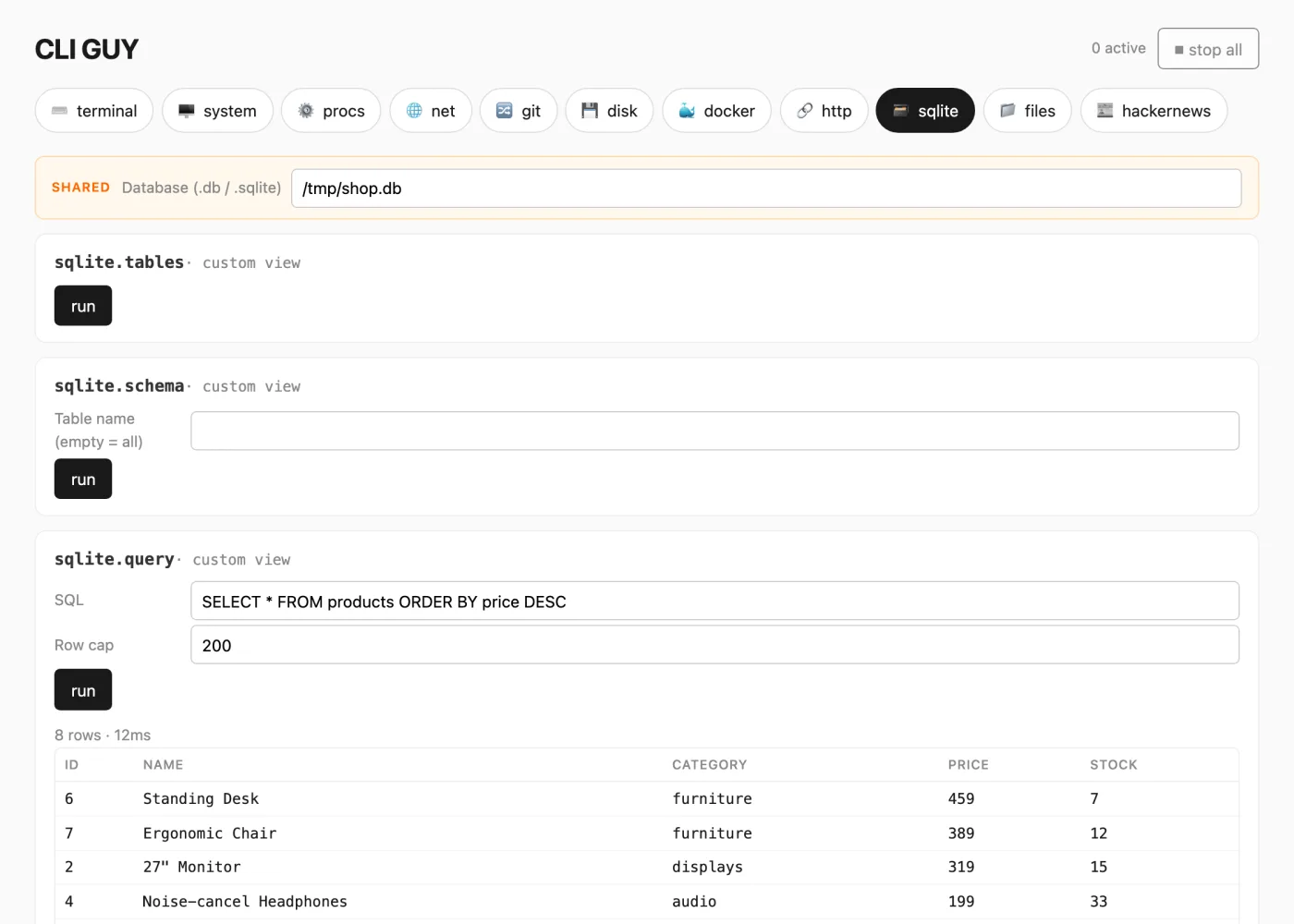Run the sqlite.query command

83,690
